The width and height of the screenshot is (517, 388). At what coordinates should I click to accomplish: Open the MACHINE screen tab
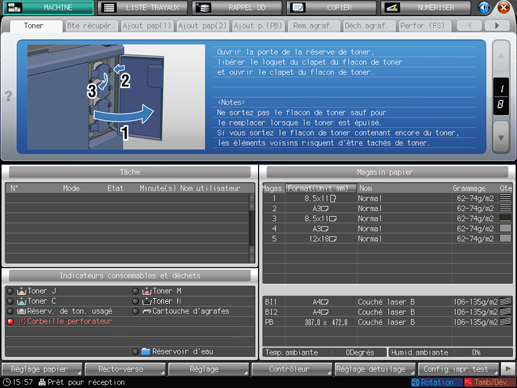(x=48, y=7)
